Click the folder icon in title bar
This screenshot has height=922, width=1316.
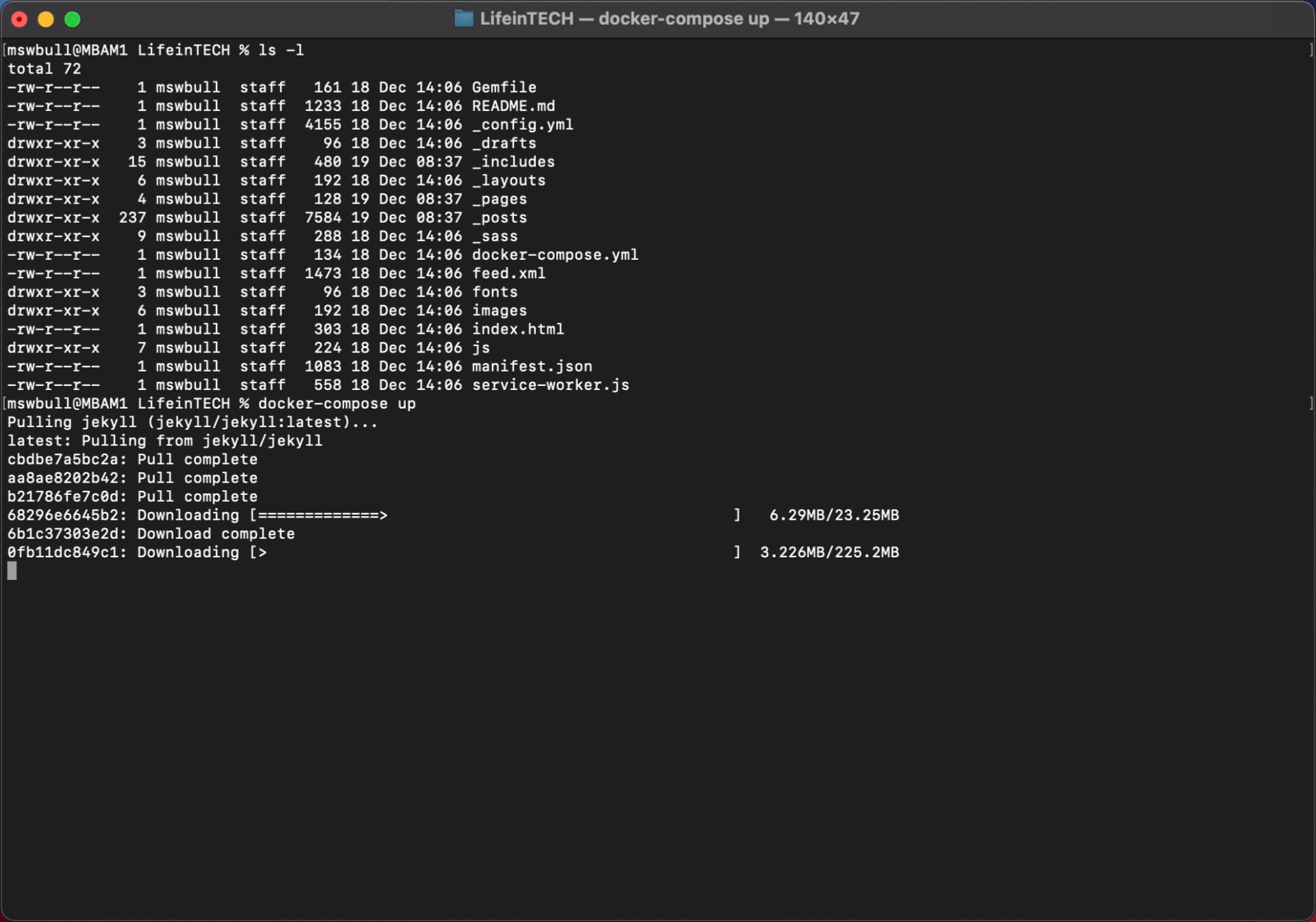point(464,19)
